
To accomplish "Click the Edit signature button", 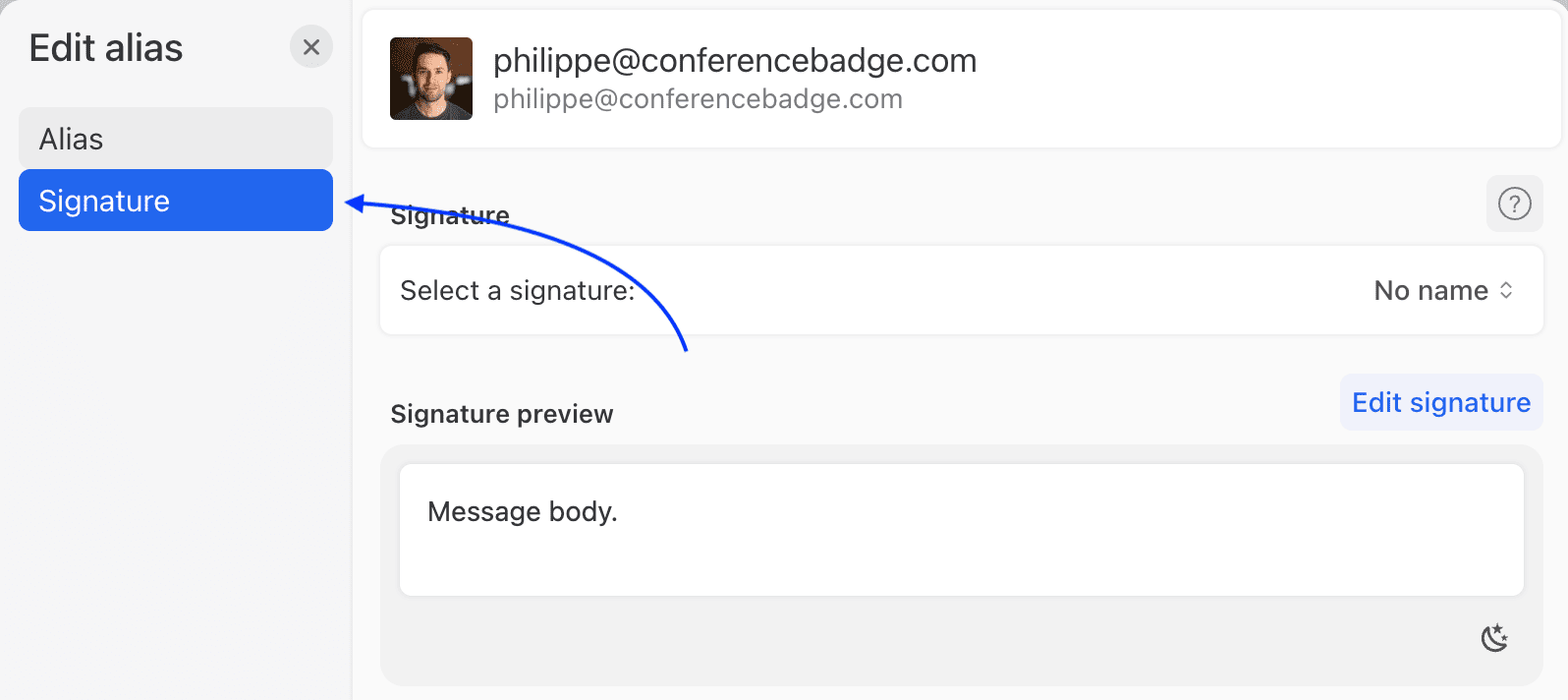I will click(x=1440, y=402).
